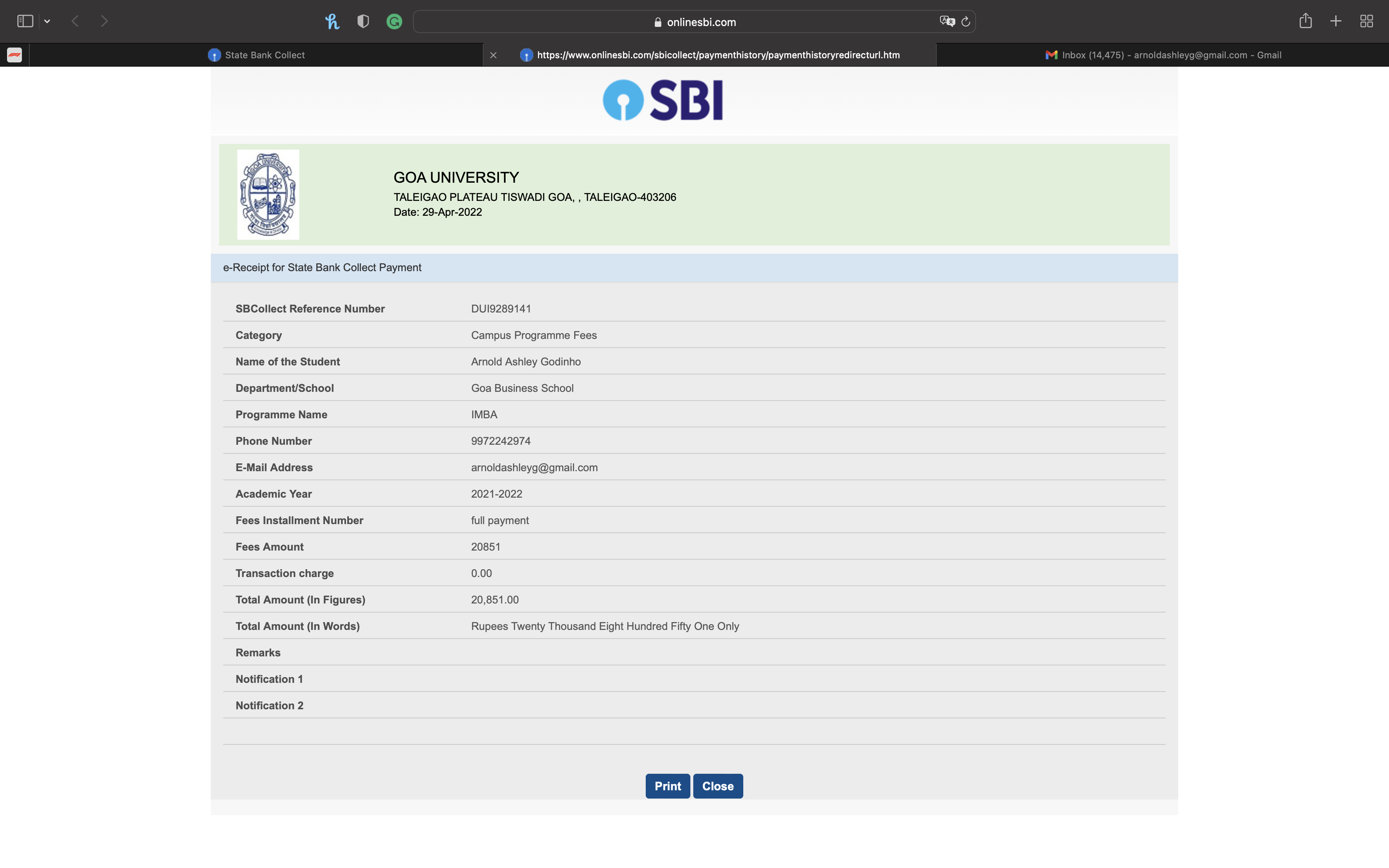This screenshot has height=868, width=1389.
Task: Toggle the Safari sidebar button
Action: pyautogui.click(x=25, y=21)
